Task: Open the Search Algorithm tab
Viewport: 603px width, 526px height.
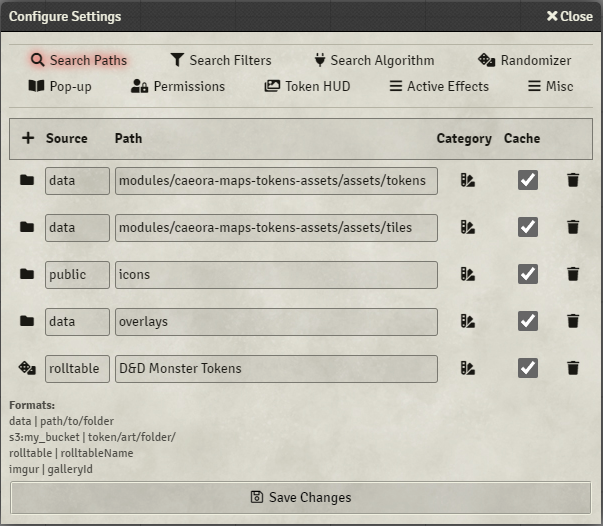Action: pyautogui.click(x=374, y=60)
